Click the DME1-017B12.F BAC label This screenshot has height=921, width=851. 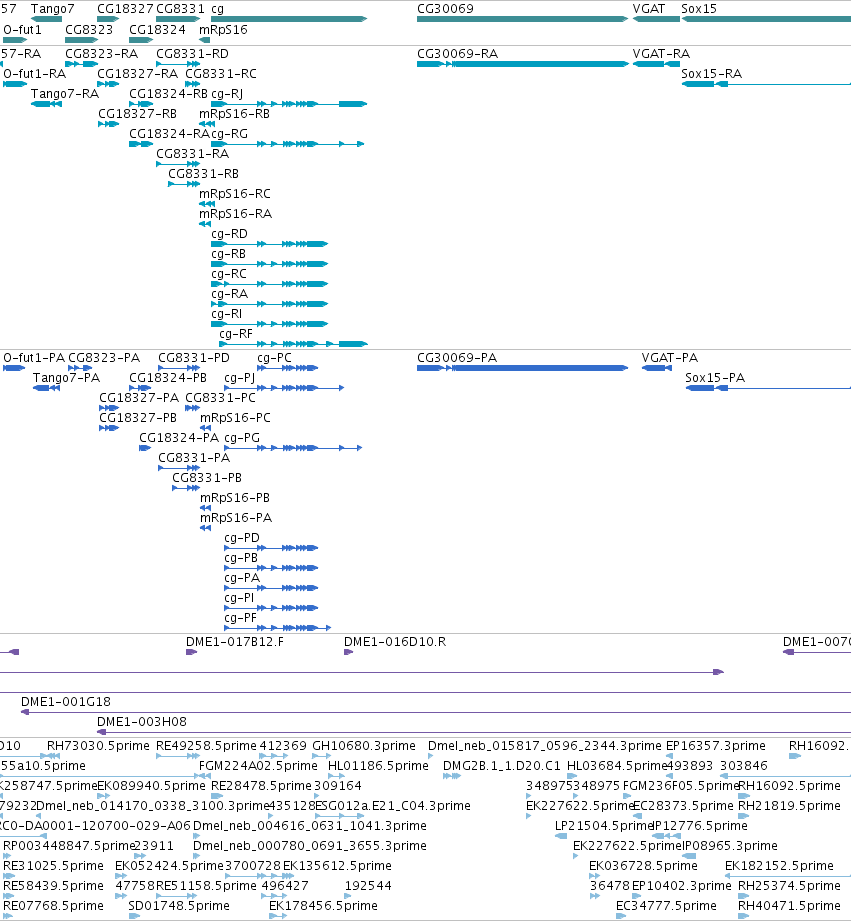(x=235, y=641)
